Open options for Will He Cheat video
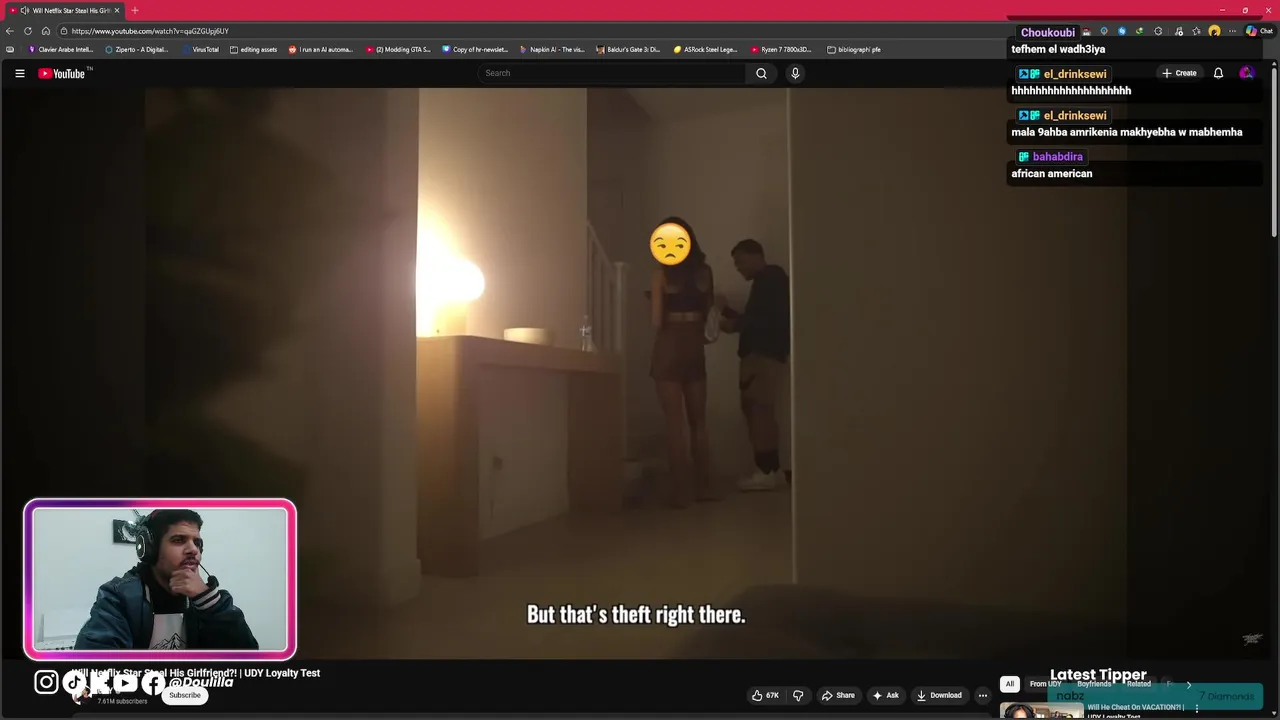The image size is (1280, 720). tap(1197, 708)
